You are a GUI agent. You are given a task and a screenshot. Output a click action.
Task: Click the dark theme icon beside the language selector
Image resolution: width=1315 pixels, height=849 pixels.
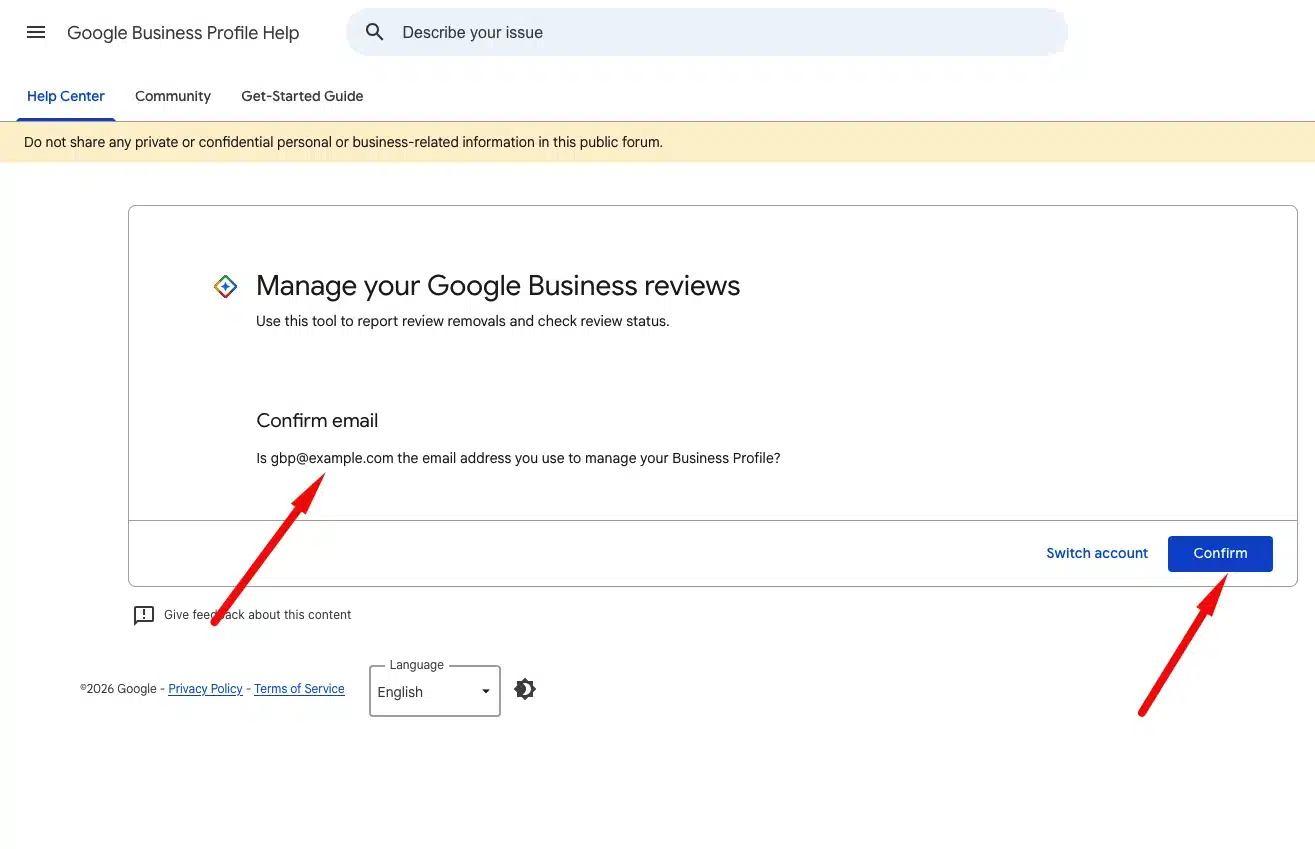pyautogui.click(x=524, y=689)
